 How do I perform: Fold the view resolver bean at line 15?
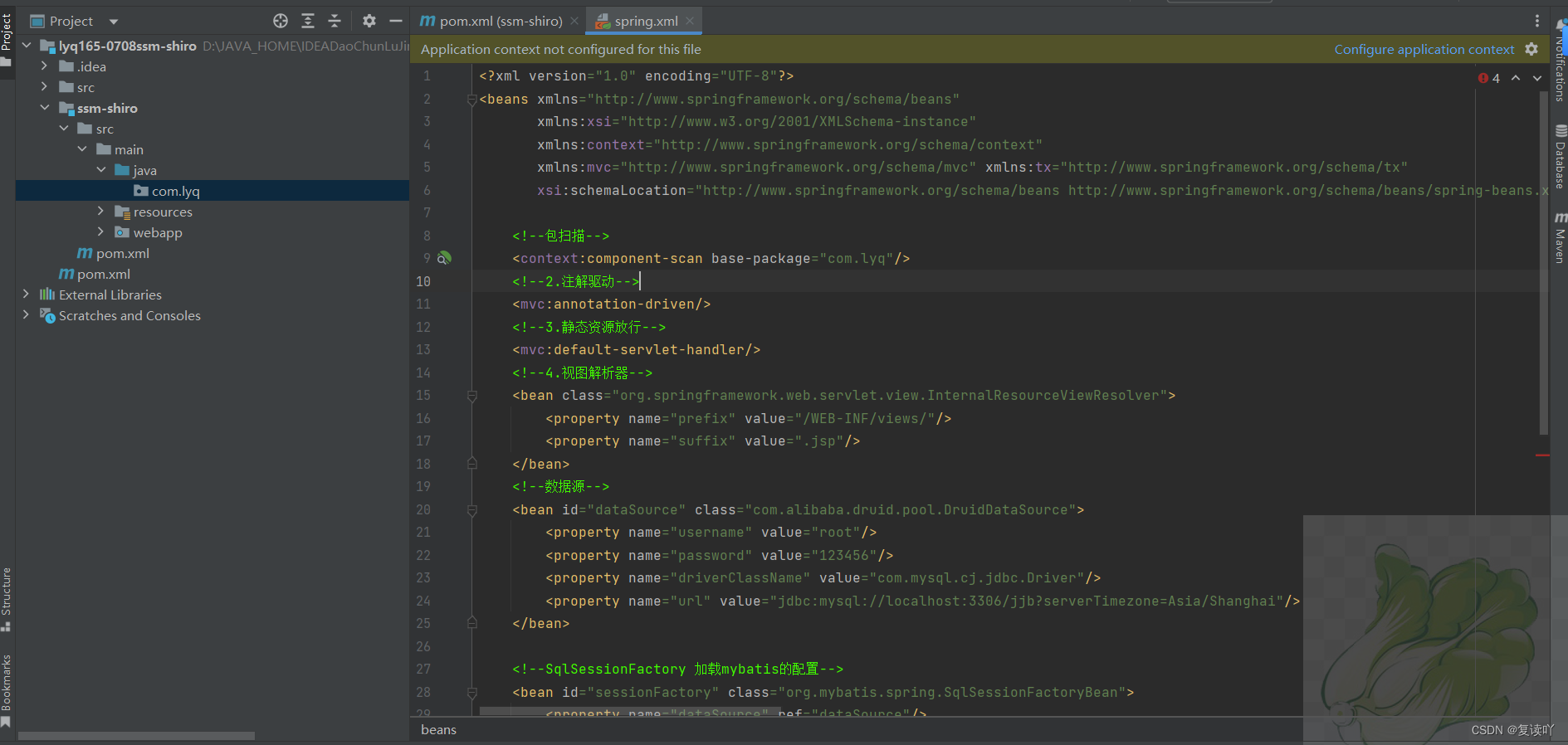pos(471,396)
